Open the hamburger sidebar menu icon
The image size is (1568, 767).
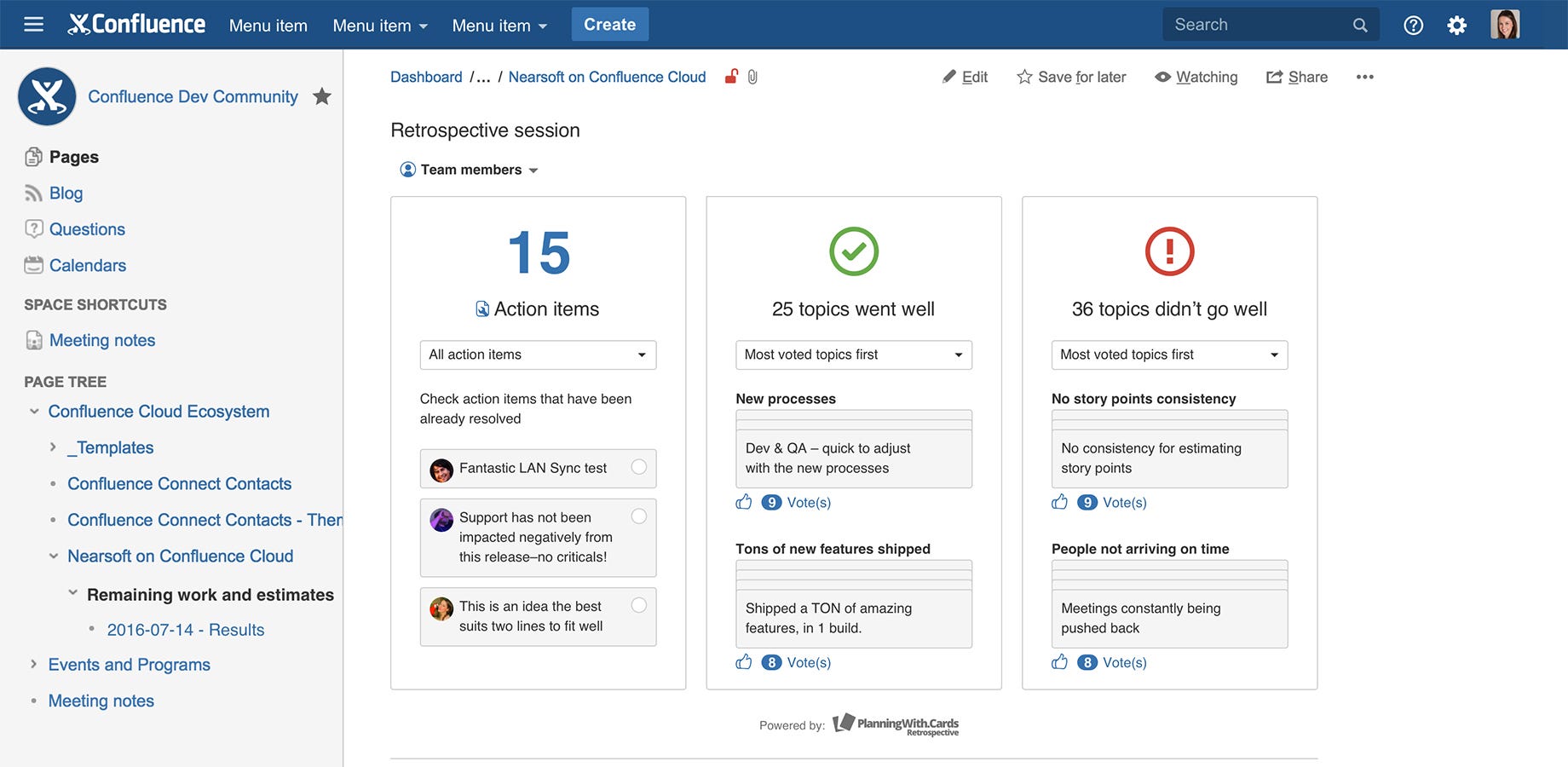34,25
